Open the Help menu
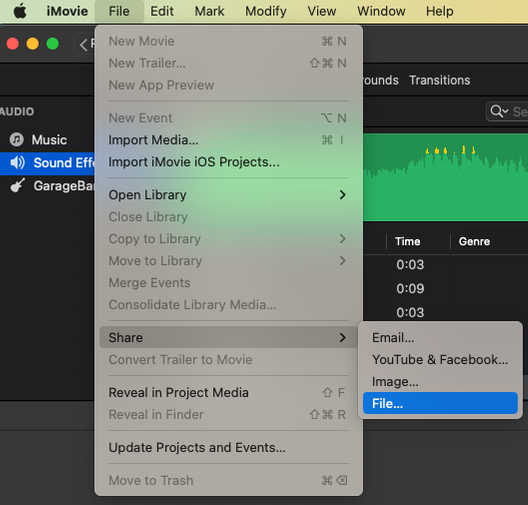Viewport: 528px width, 505px height. tap(439, 11)
